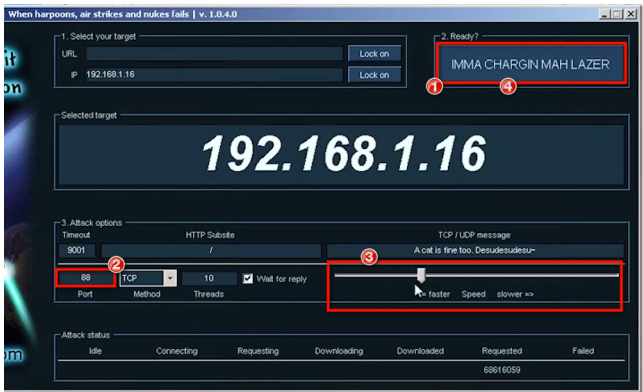Screen dimensions: 643x392
Task: Click the TCP / UDP message field
Action: coord(475,250)
